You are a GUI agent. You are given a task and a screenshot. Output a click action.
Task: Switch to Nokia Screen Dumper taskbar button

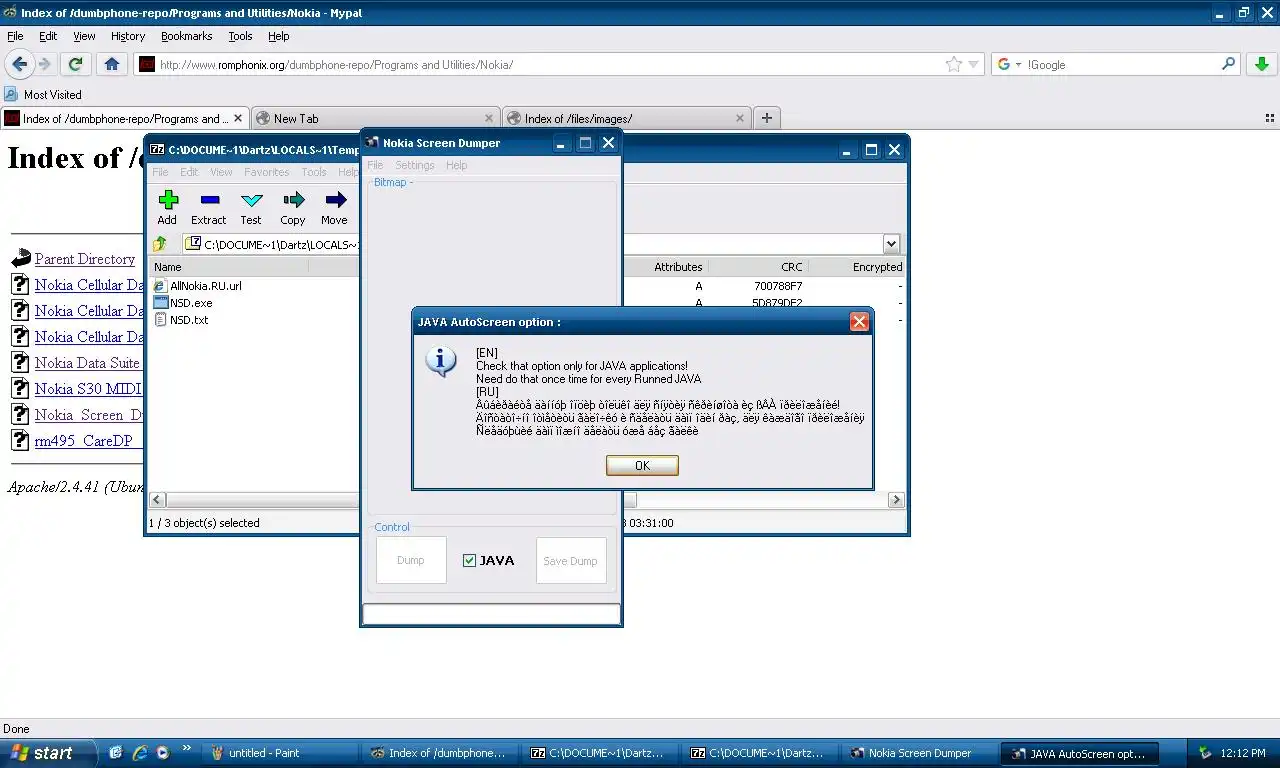tap(918, 753)
